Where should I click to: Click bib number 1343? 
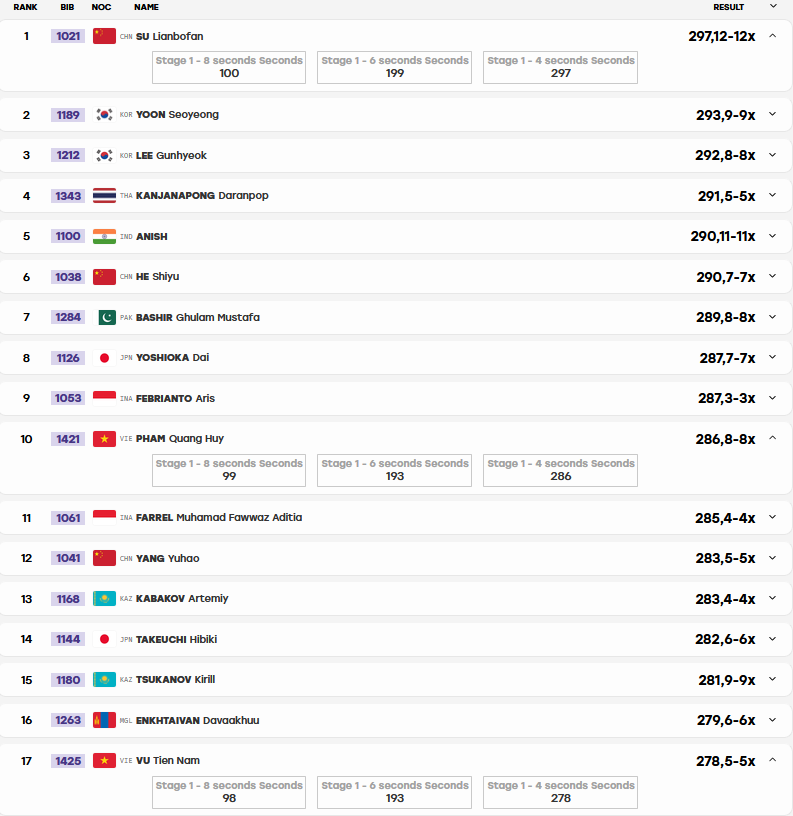pos(68,196)
